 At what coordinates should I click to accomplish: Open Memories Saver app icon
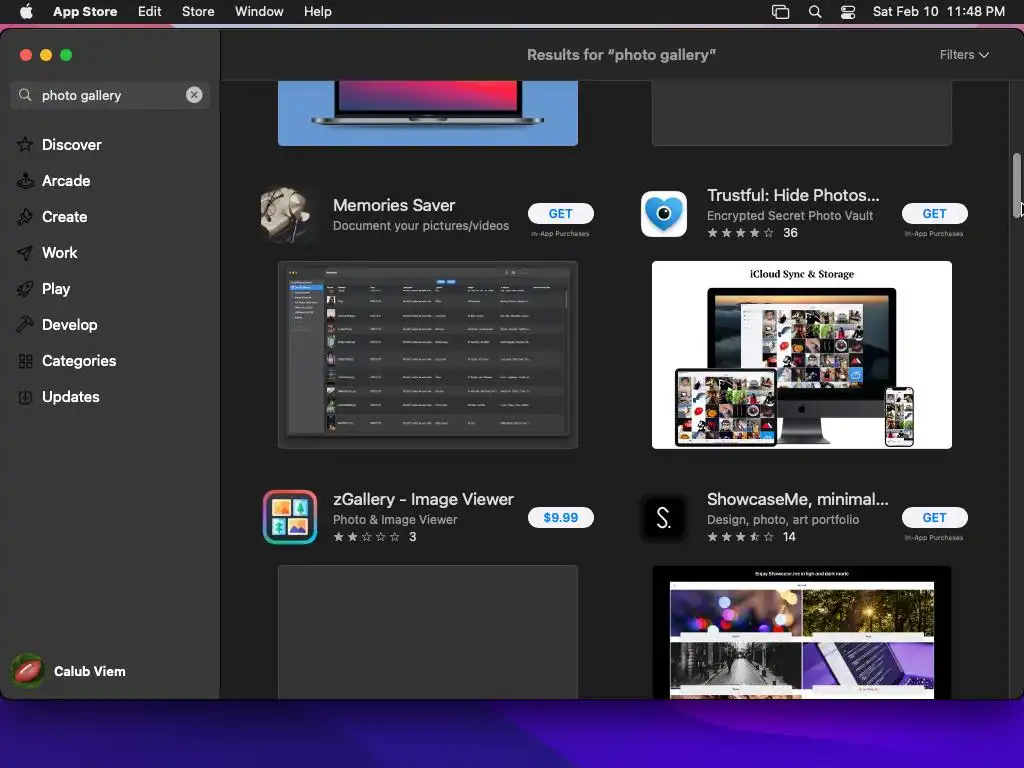(287, 214)
